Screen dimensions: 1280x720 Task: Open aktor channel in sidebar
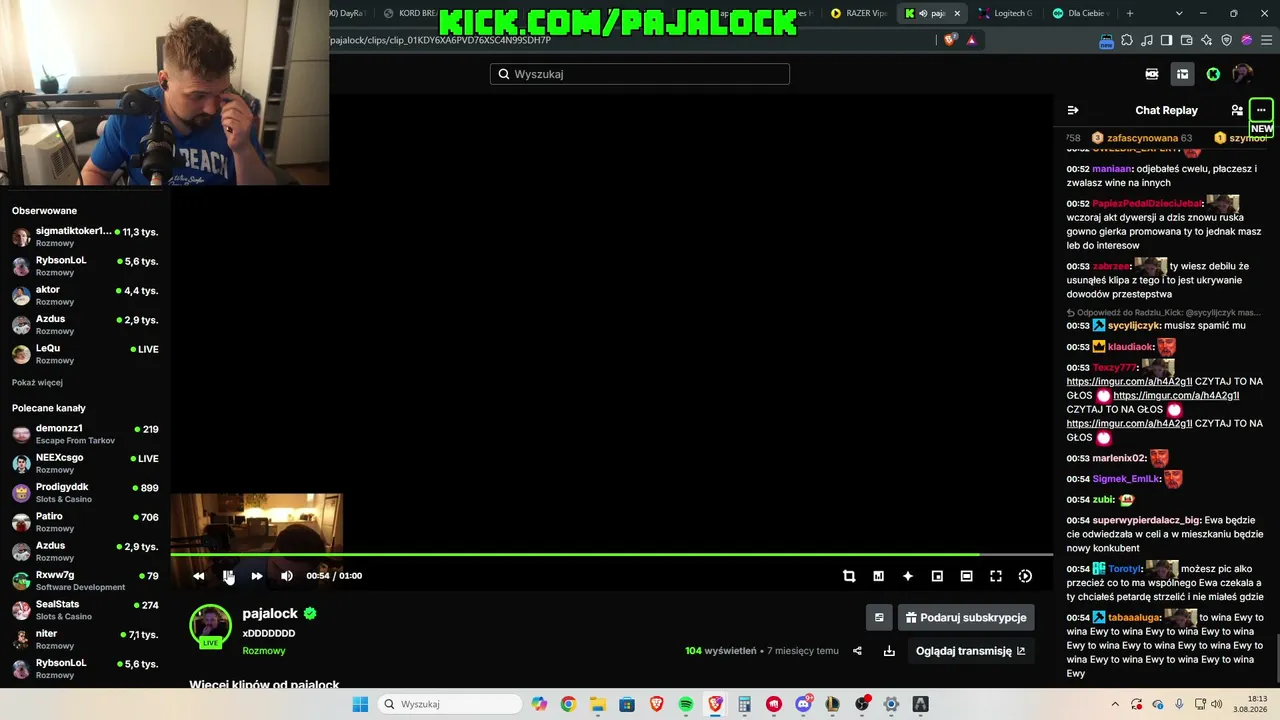(x=85, y=296)
